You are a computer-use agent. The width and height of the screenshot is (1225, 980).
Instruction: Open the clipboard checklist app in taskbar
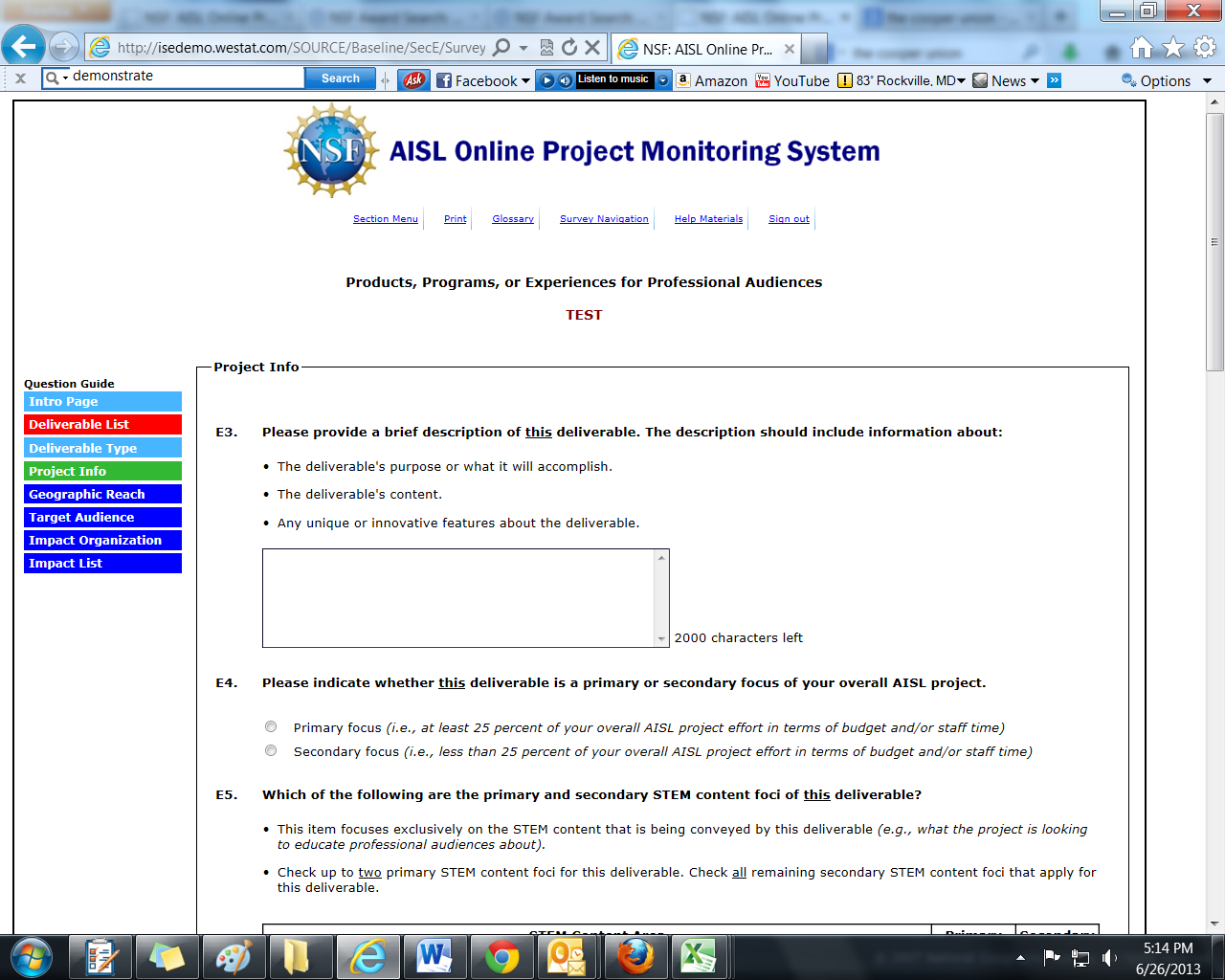[100, 957]
